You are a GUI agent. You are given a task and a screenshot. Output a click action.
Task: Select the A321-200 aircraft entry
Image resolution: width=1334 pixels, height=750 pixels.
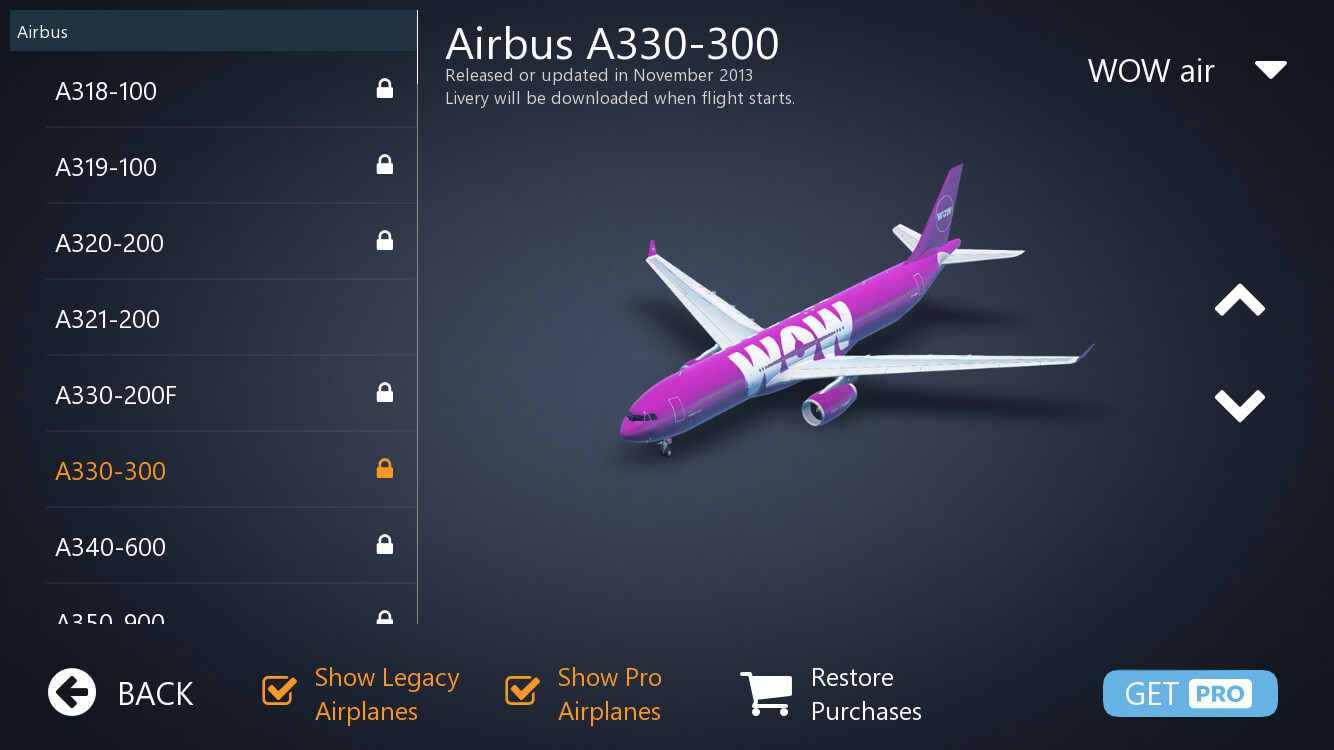pyautogui.click(x=231, y=318)
